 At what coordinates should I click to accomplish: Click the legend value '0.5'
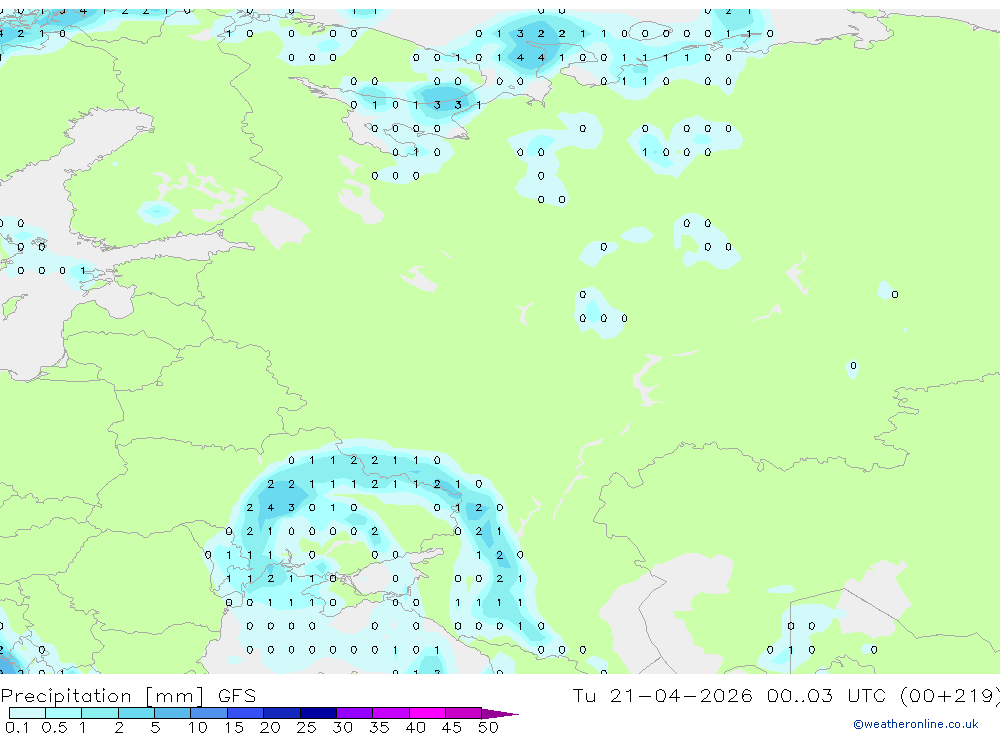pyautogui.click(x=54, y=727)
